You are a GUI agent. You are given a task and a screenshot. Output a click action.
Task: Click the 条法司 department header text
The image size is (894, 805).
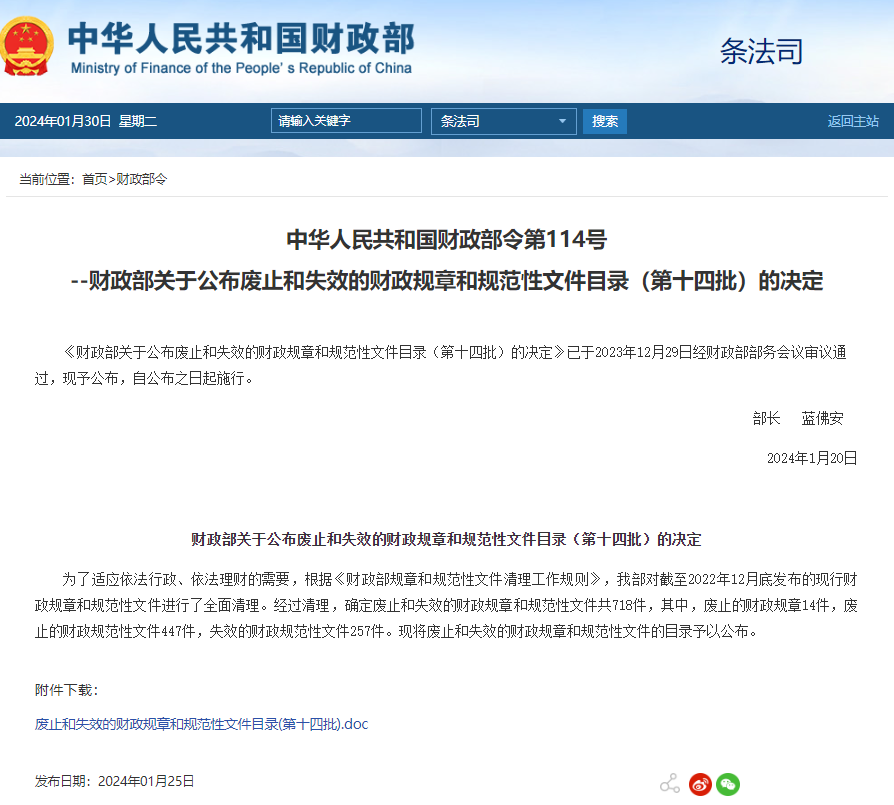[761, 51]
